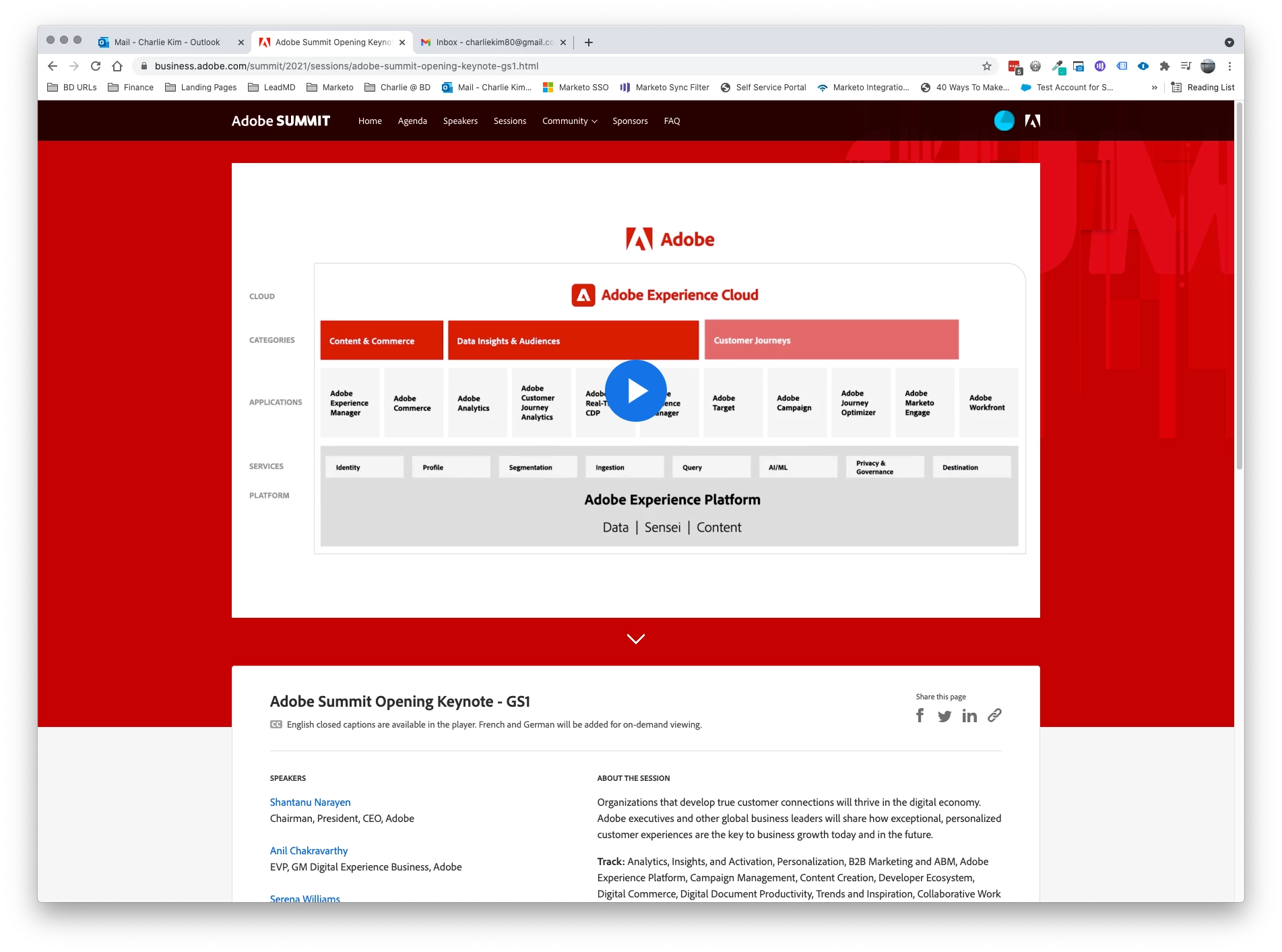Image resolution: width=1282 pixels, height=952 pixels.
Task: Share this page on LinkedIn
Action: point(969,716)
